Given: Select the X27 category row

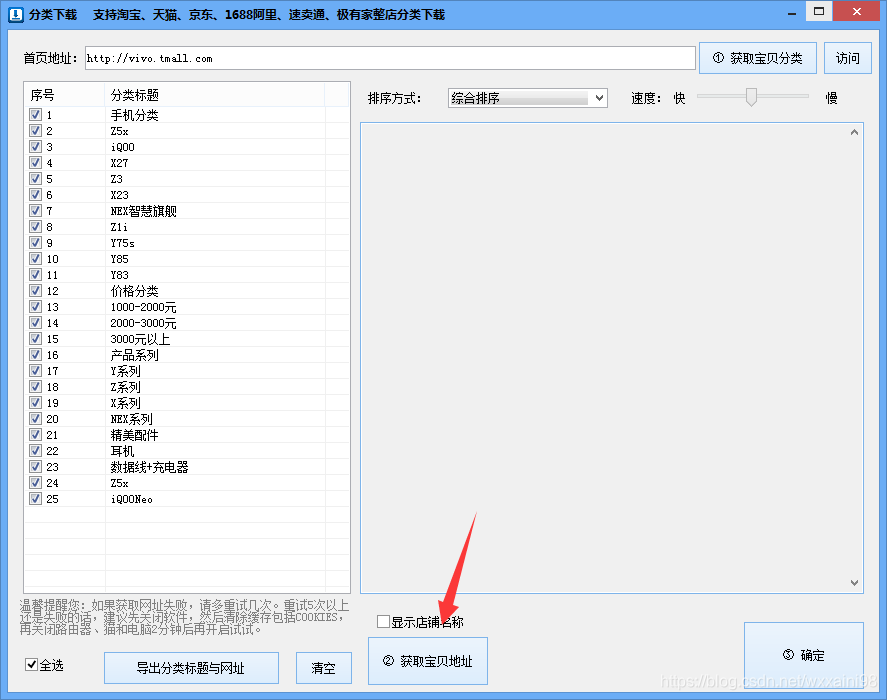Looking at the screenshot, I should coord(187,163).
